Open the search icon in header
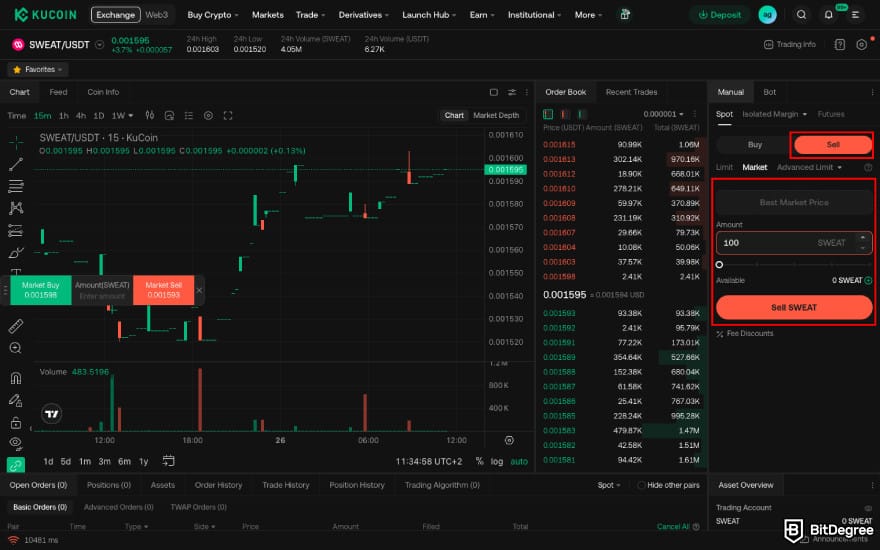The image size is (880, 550). point(801,15)
